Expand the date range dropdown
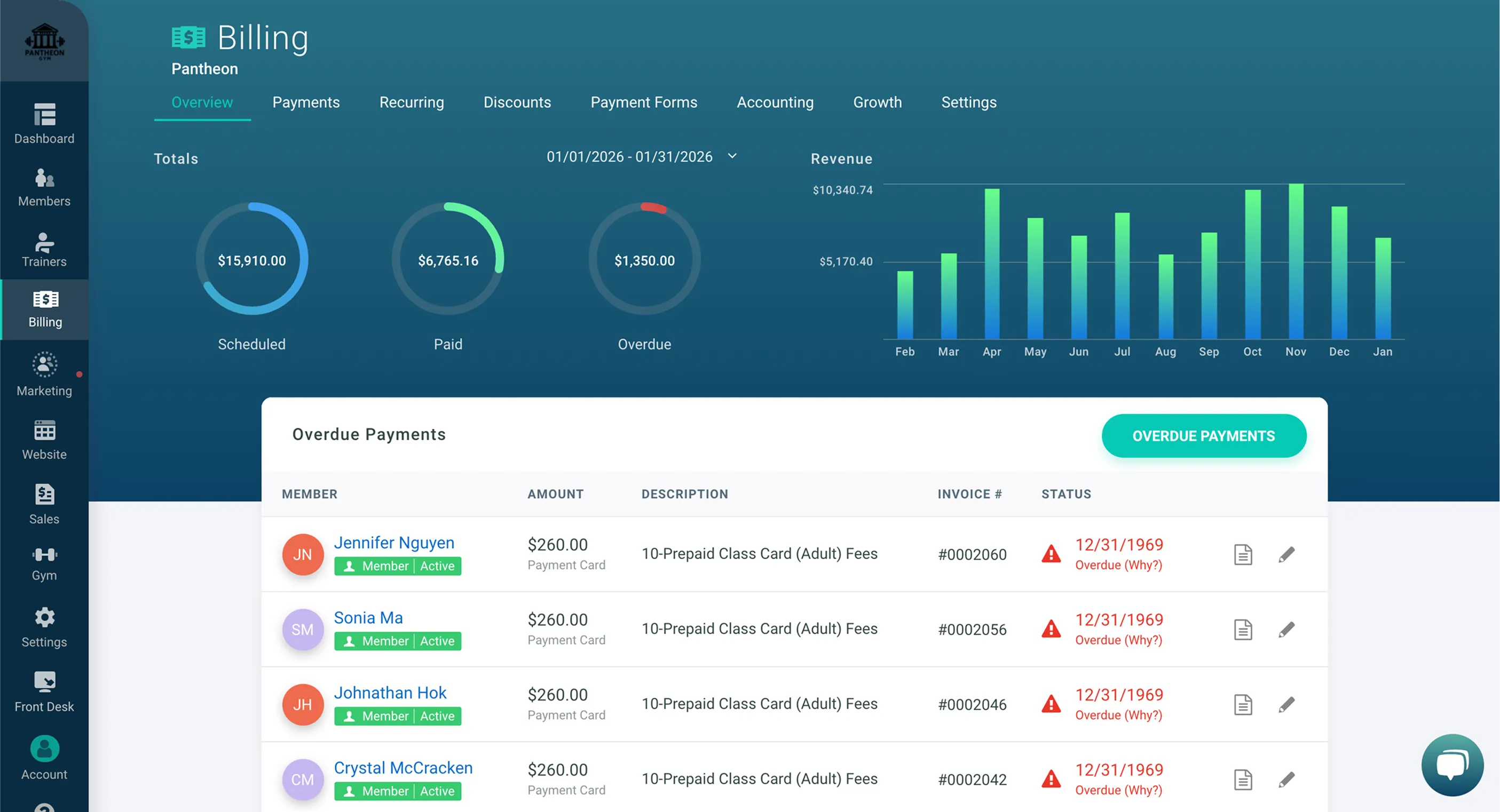1500x812 pixels. [732, 156]
